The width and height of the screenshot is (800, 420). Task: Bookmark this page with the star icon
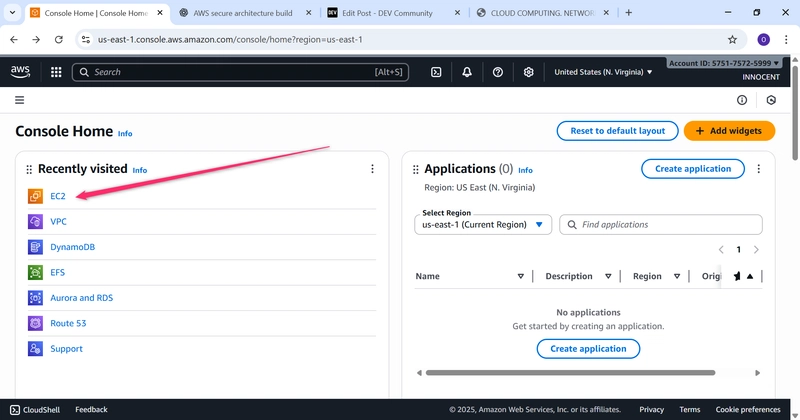(733, 39)
